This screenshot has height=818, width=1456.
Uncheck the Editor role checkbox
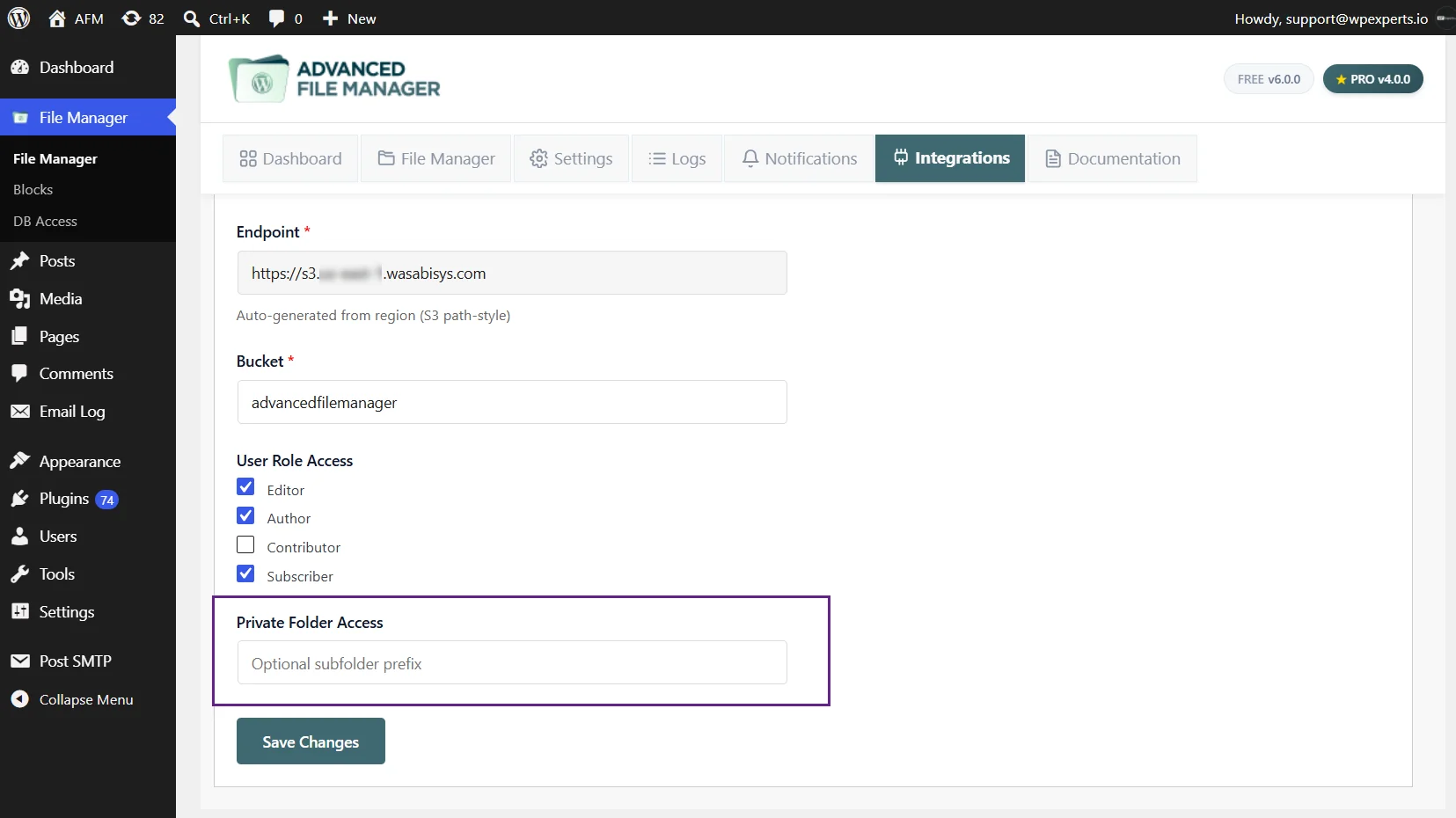(x=245, y=487)
